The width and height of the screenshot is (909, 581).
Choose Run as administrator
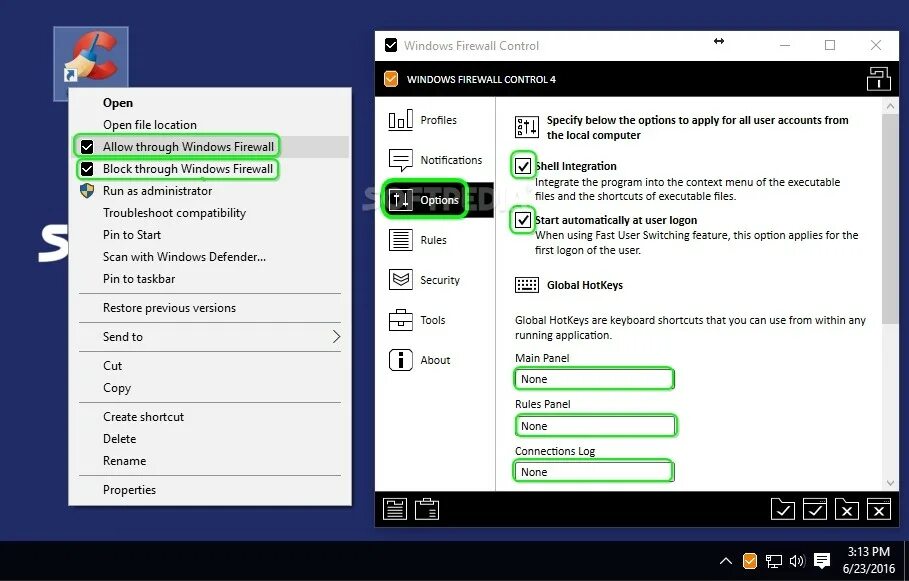[210, 191]
